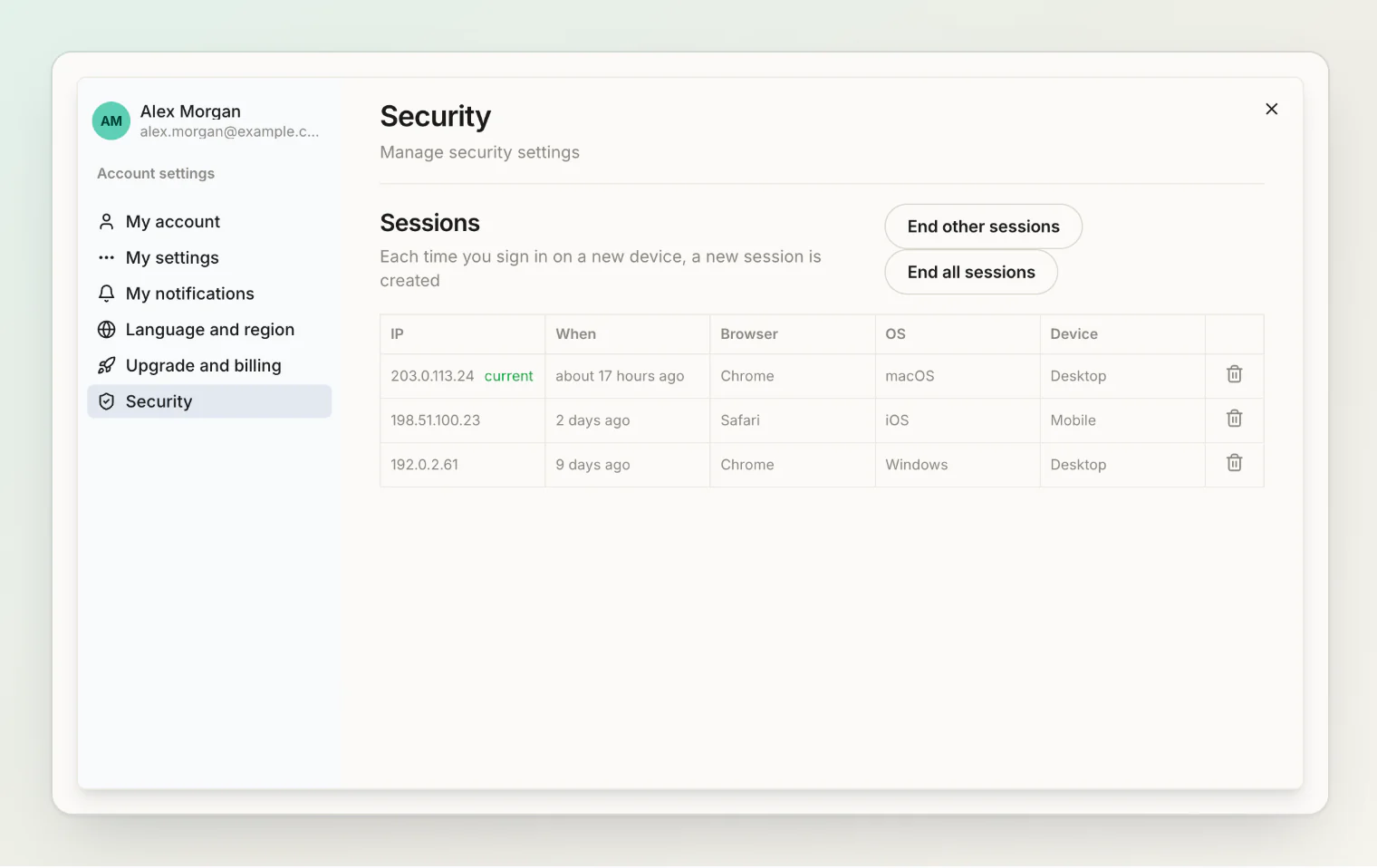
Task: Click the Alex Morgan name
Action: click(190, 111)
